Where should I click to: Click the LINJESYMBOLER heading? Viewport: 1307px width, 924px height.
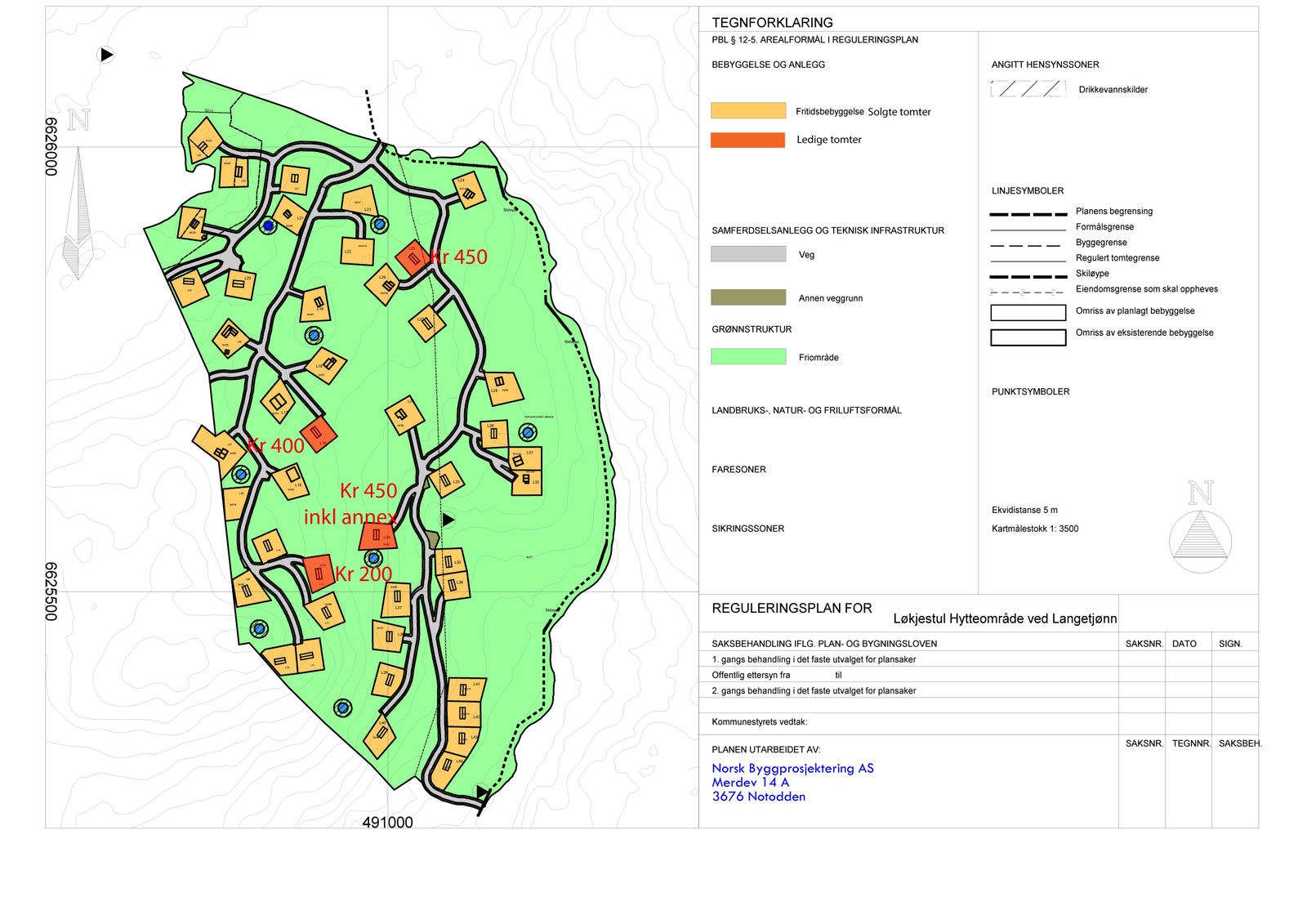coord(1028,190)
